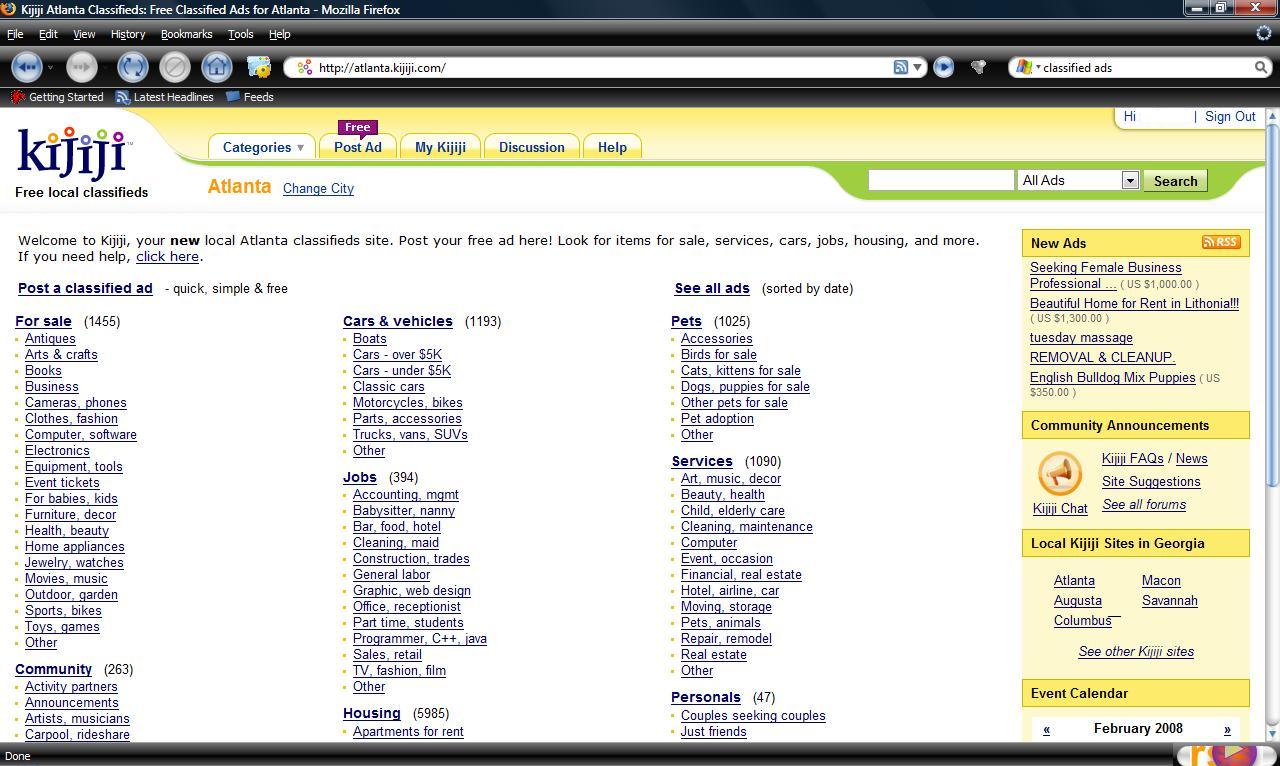
Task: Go to the Home page icon
Action: coord(216,67)
